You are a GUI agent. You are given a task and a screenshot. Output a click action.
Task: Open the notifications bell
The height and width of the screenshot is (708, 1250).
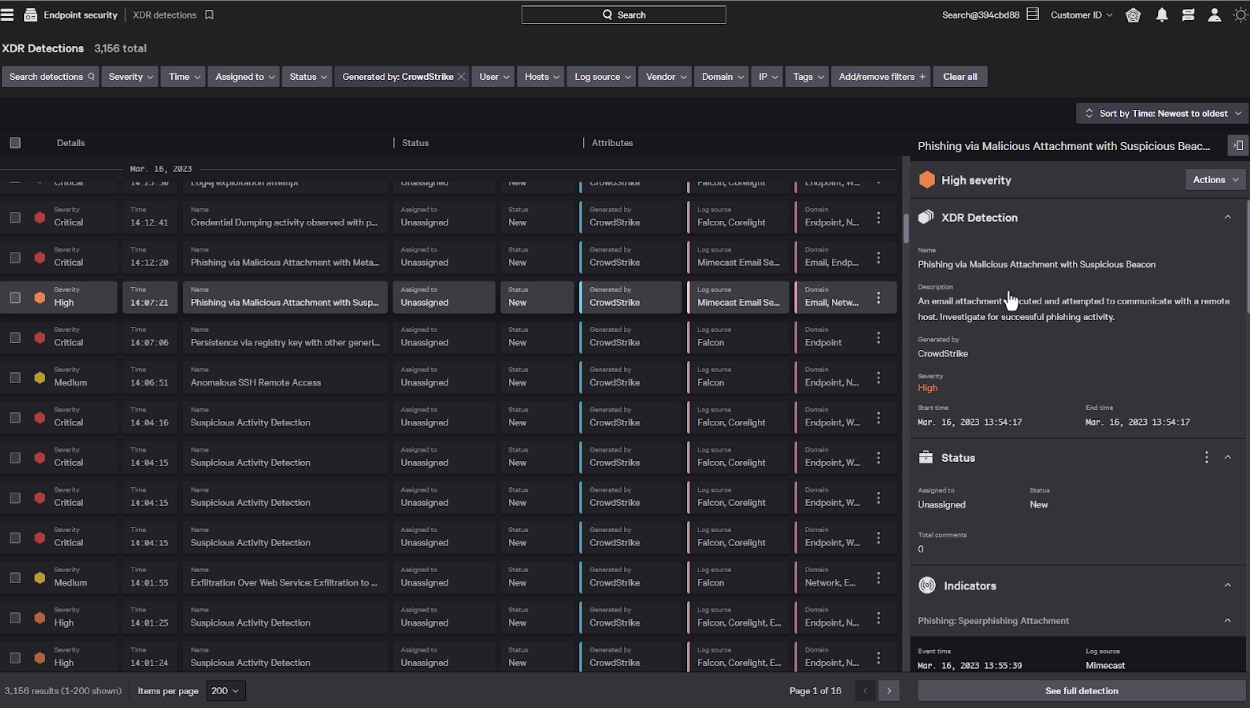1161,14
